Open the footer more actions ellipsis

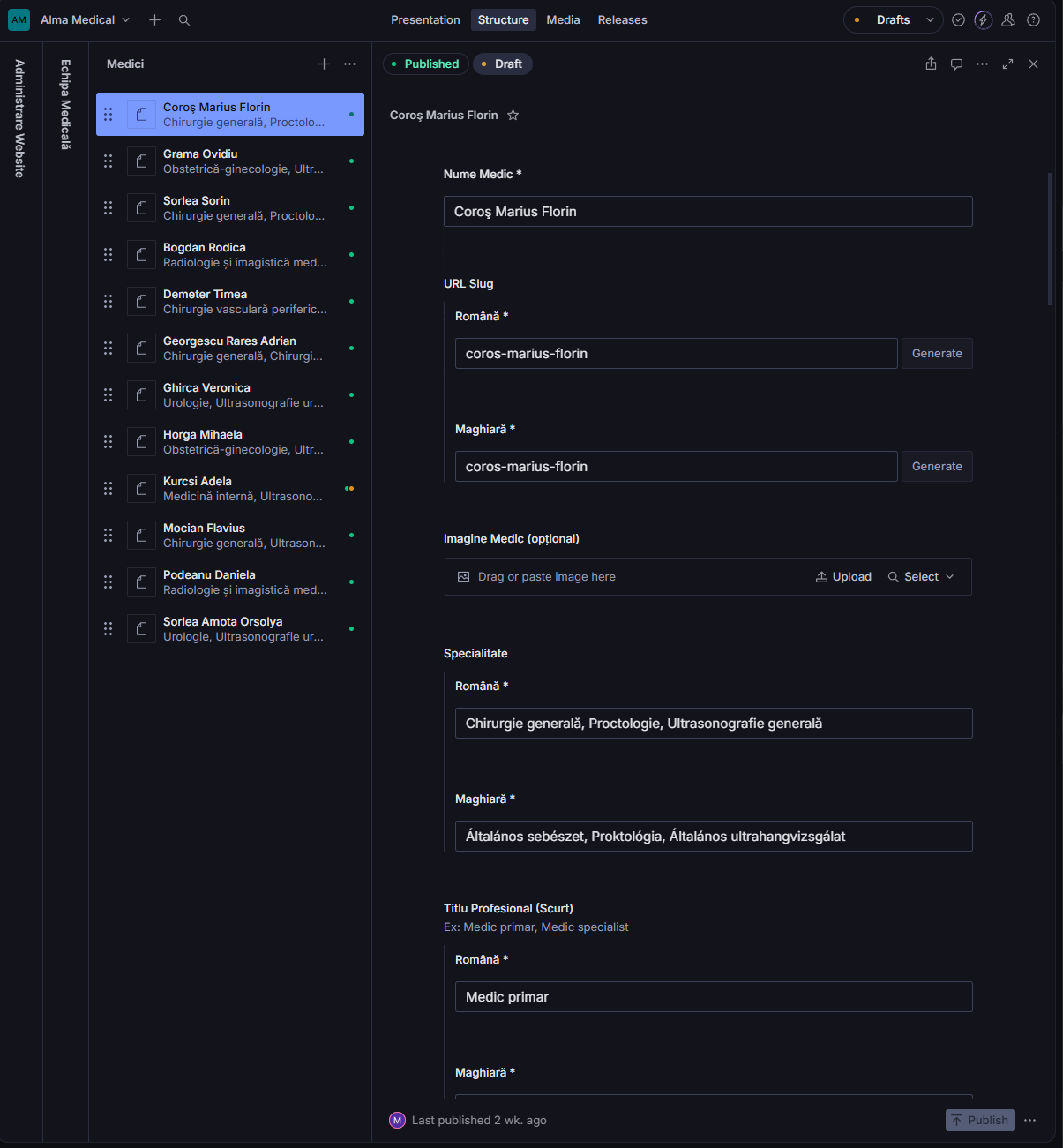click(x=1029, y=1121)
